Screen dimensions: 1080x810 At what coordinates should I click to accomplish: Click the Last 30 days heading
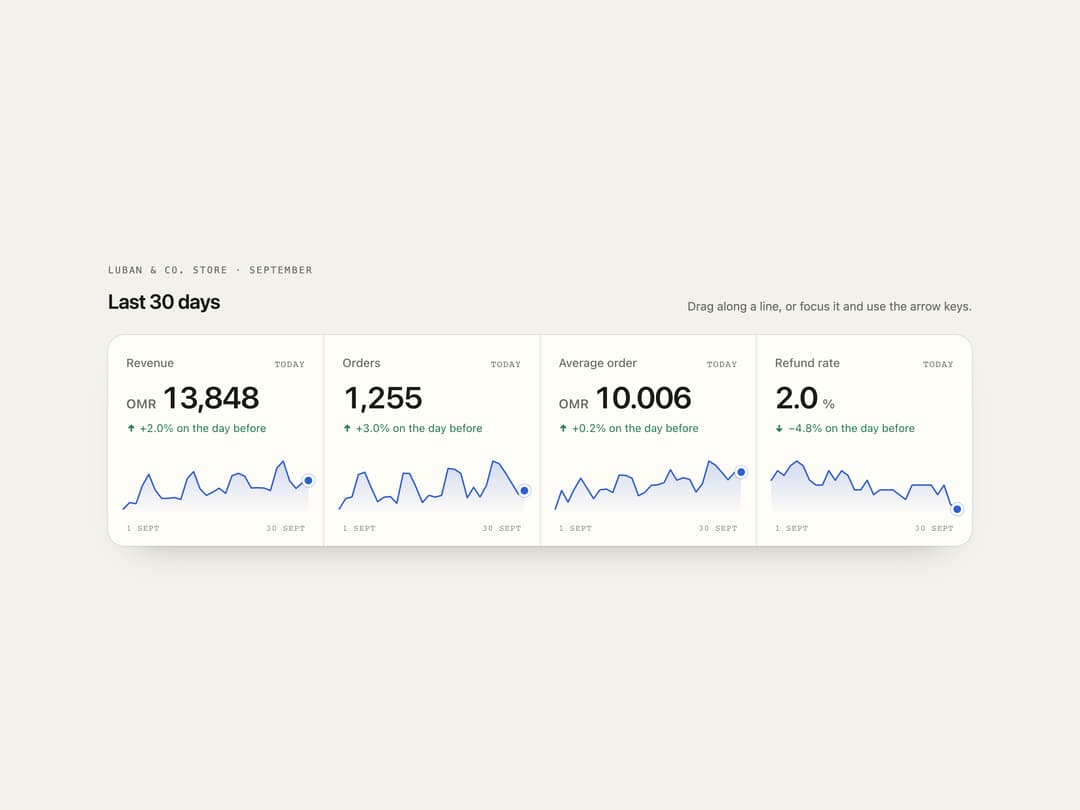[164, 302]
